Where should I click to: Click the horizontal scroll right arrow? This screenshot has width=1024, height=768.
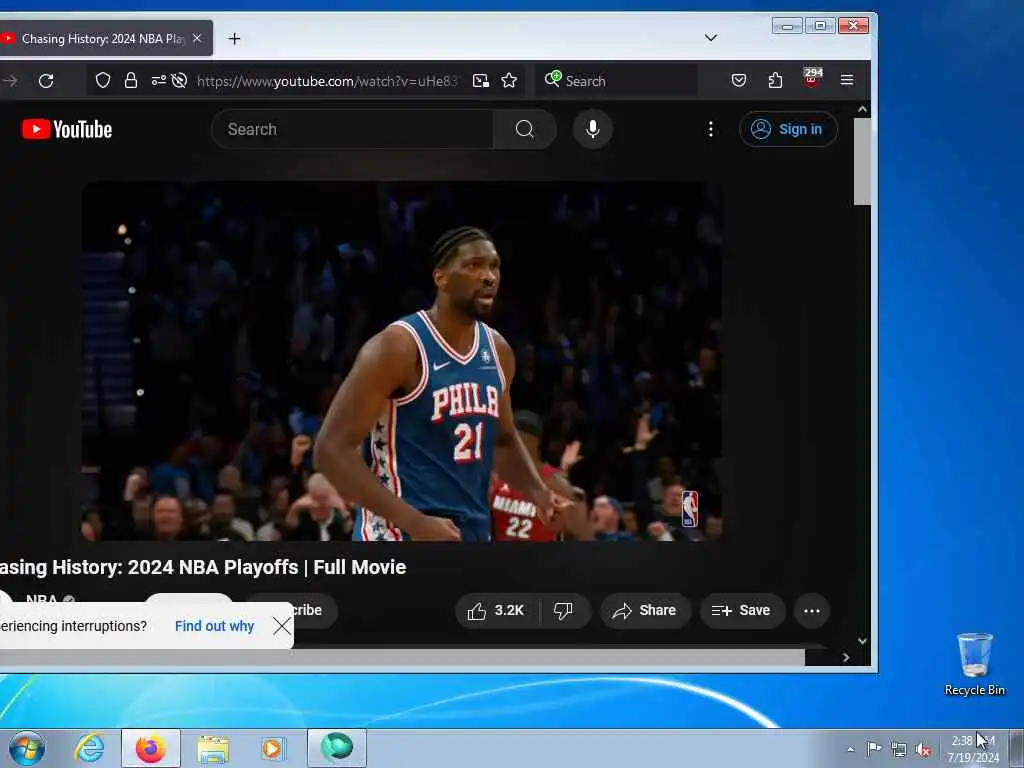click(846, 658)
